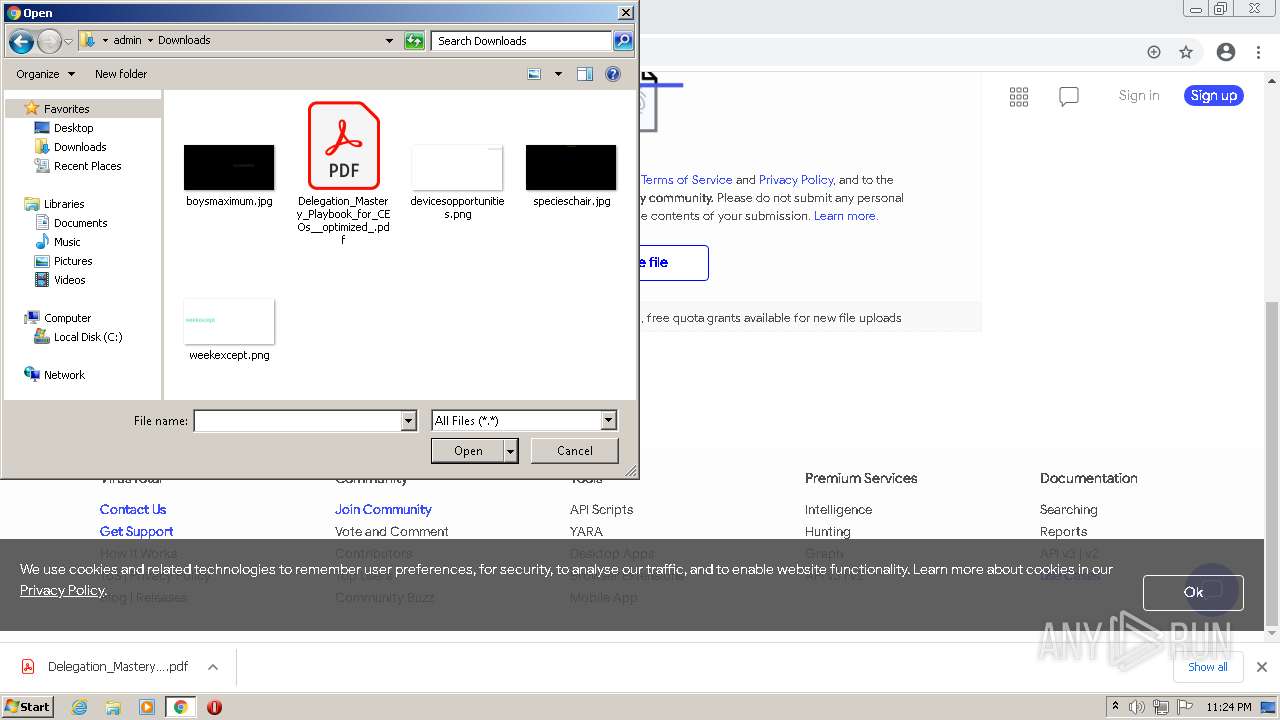Accept cookies with Ok button

[x=1193, y=592]
